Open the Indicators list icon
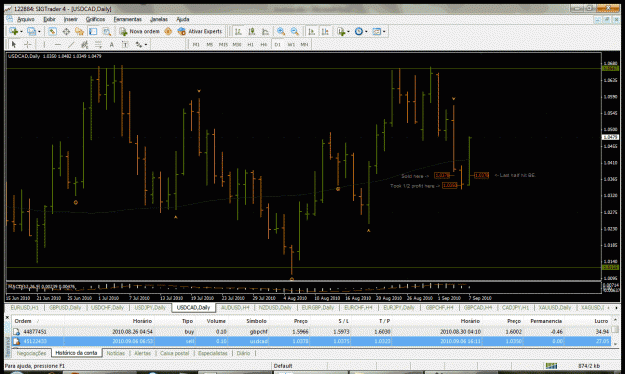The height and width of the screenshot is (374, 625). (x=340, y=31)
